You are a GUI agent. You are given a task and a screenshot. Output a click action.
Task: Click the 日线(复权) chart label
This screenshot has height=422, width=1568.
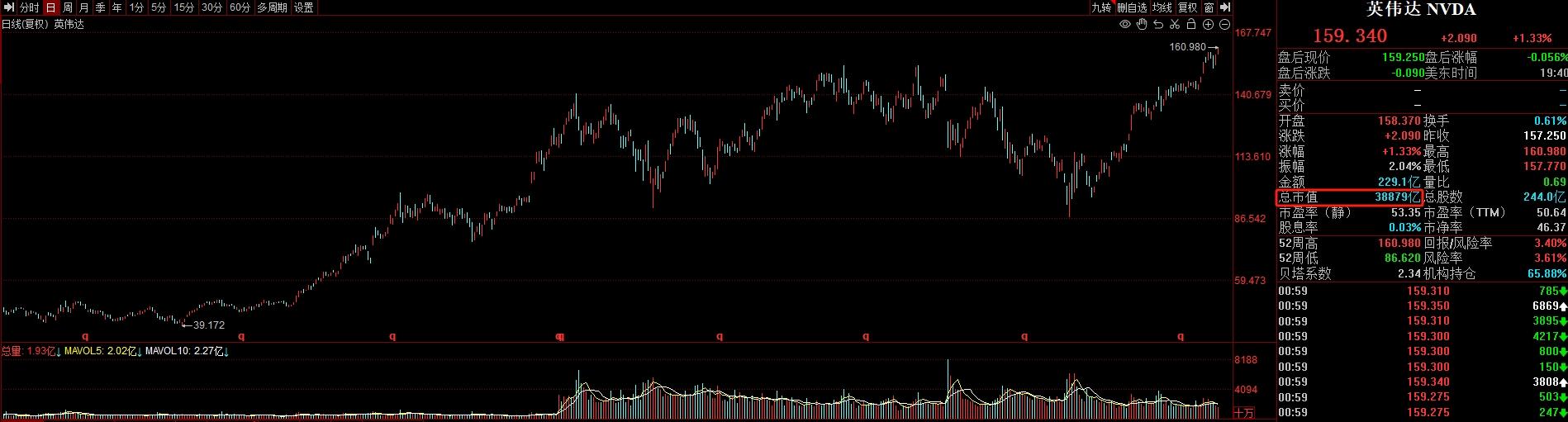click(26, 24)
